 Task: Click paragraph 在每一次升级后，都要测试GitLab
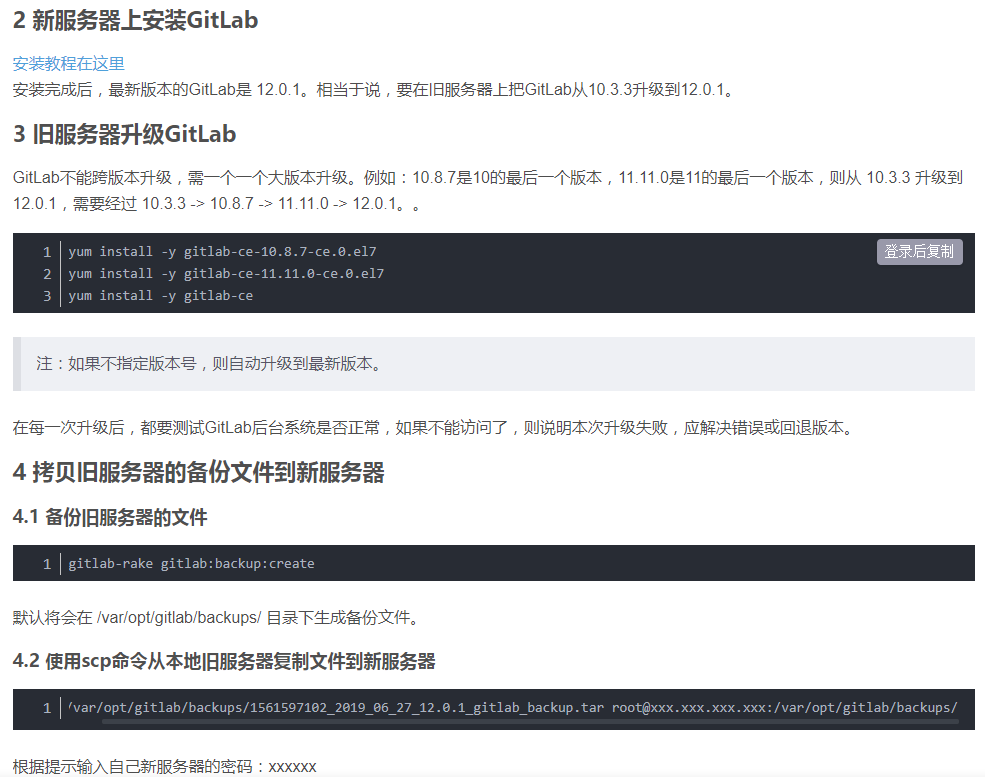pos(433,428)
